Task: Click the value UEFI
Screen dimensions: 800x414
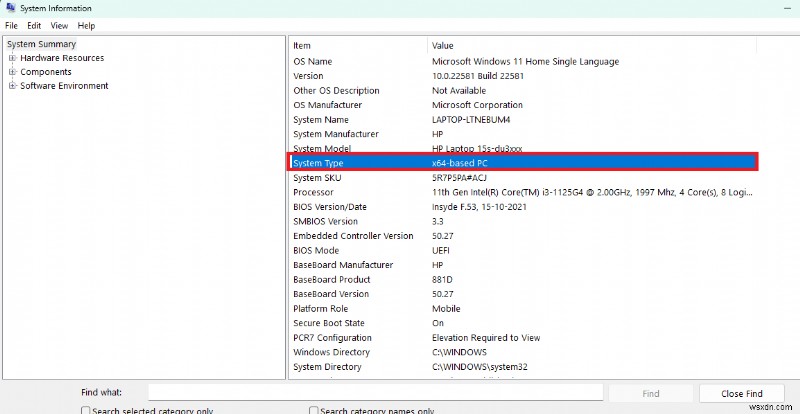Action: 441,251
